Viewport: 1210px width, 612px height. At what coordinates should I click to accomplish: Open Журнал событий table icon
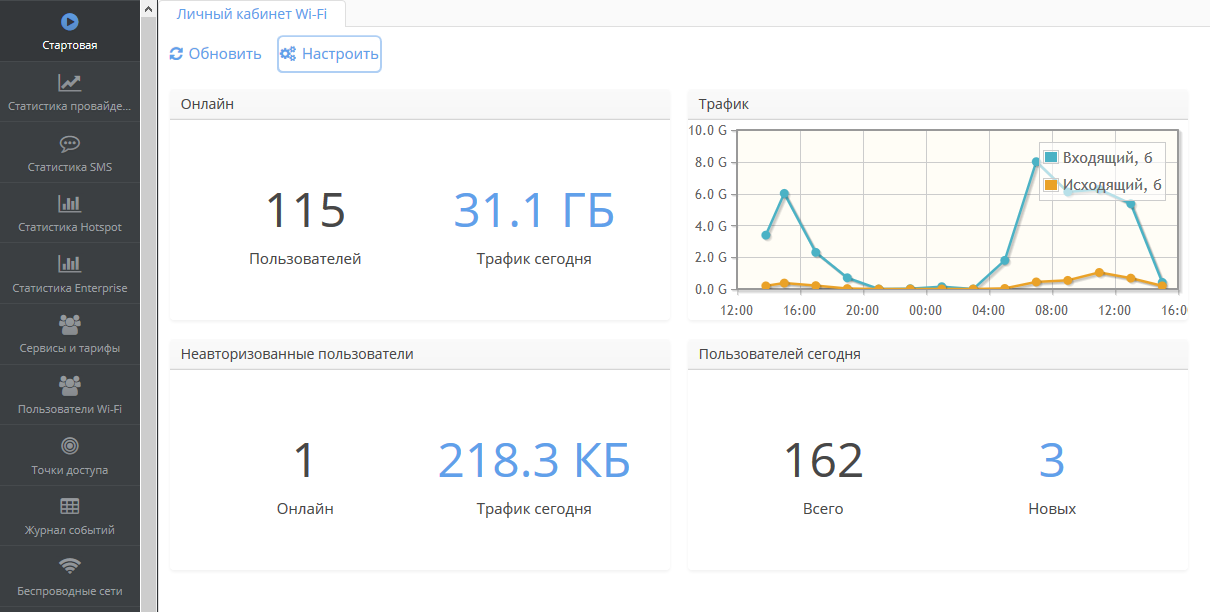pos(70,506)
